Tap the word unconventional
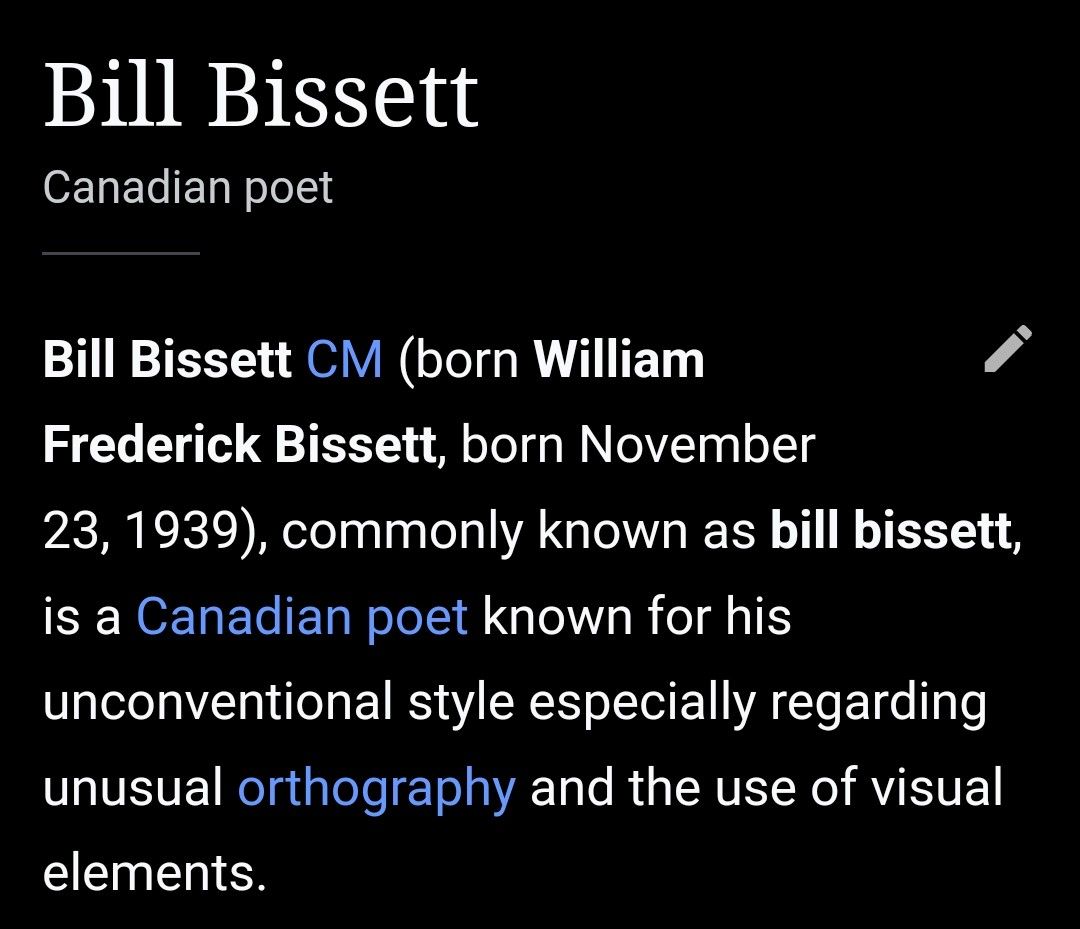Viewport: 1080px width, 929px height. tap(218, 702)
